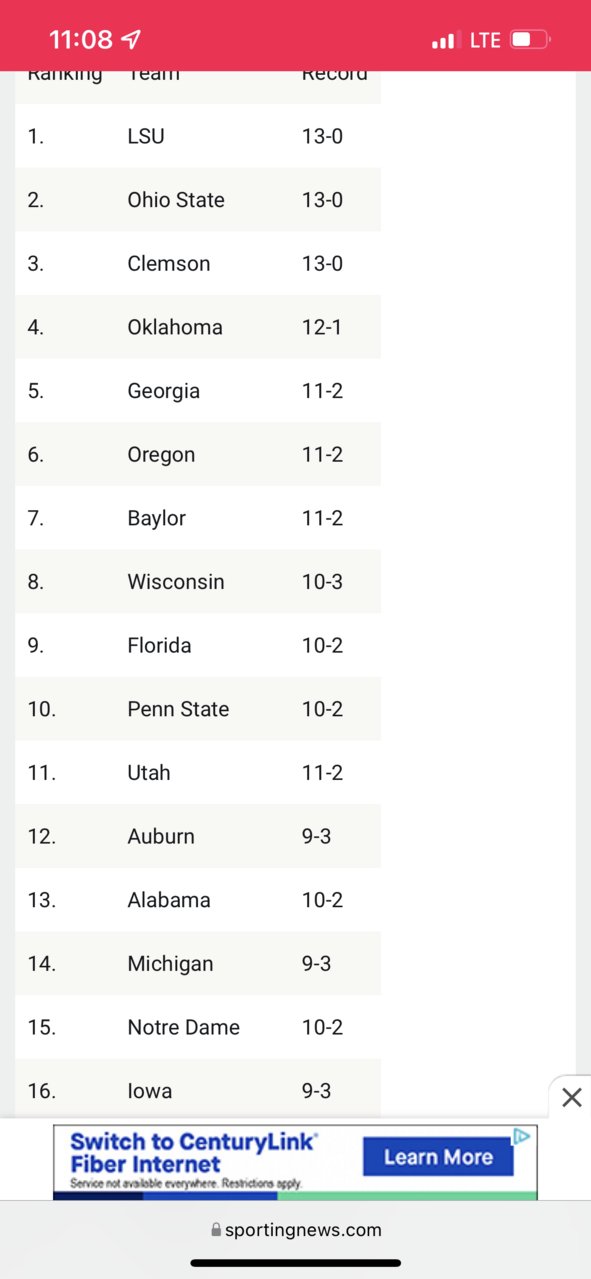Tap the location arrow in status bar
591x1279 pixels.
coord(131,40)
